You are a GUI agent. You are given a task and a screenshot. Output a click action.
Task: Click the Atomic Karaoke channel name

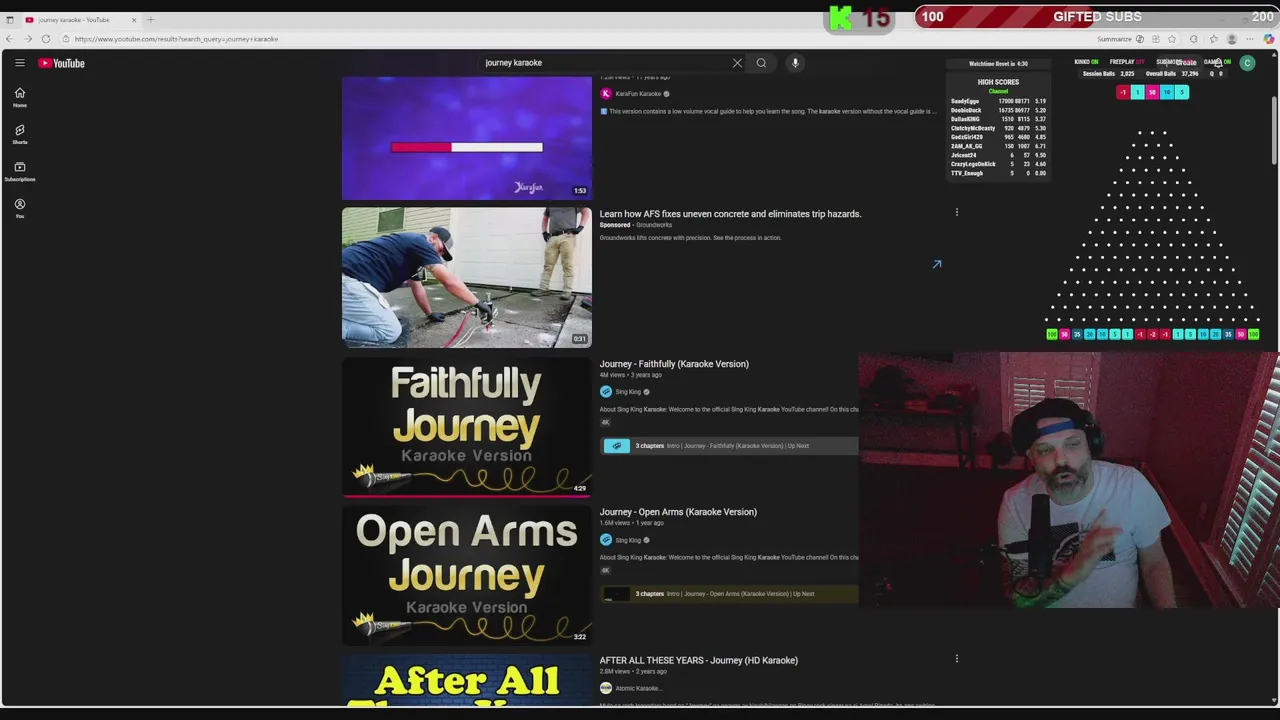point(637,688)
